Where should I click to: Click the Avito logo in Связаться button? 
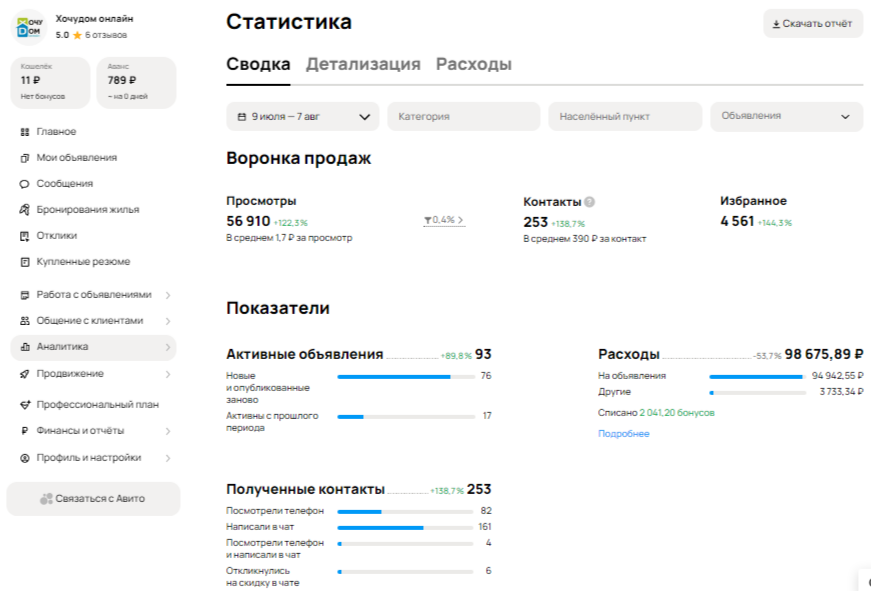click(46, 499)
